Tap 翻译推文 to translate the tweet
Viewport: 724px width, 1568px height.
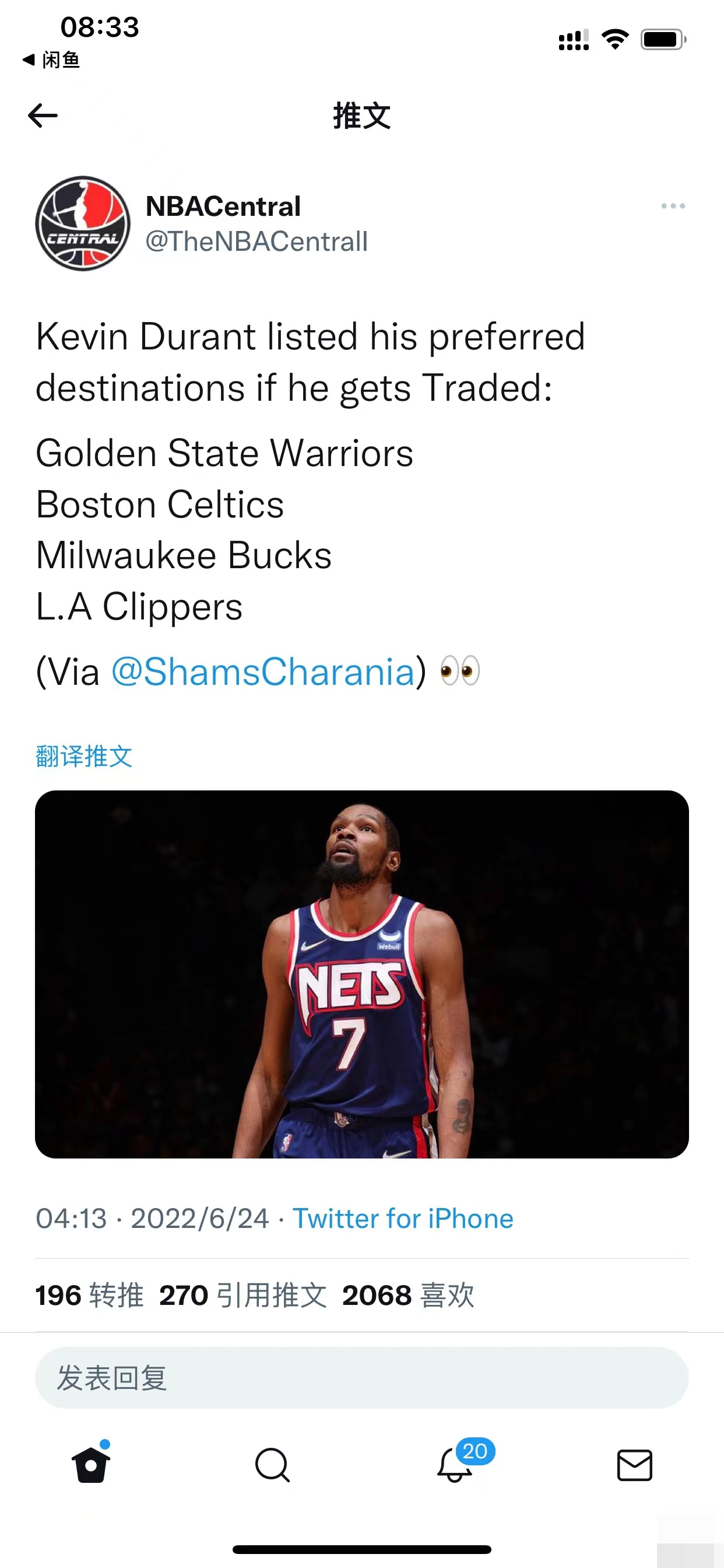pos(84,756)
